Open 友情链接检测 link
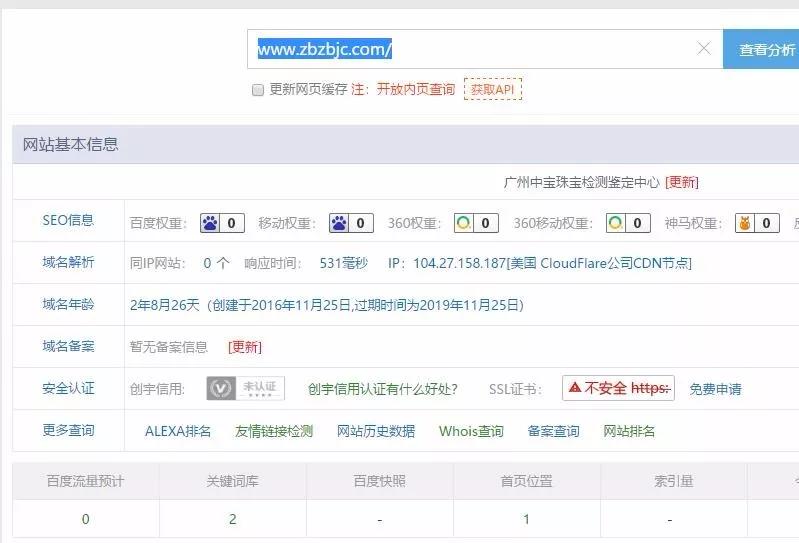Viewport: 799px width, 543px height. [x=274, y=431]
